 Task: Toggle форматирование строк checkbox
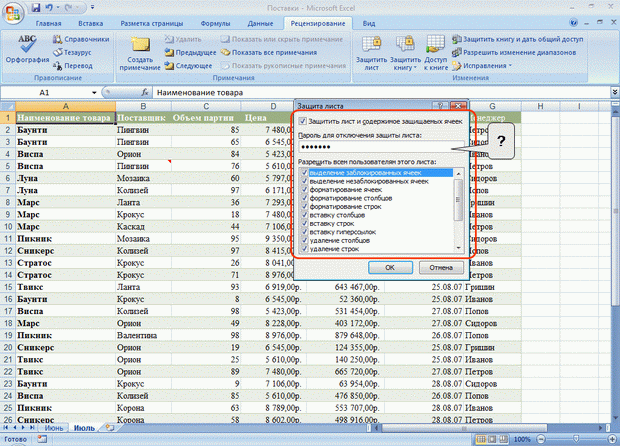coord(304,206)
